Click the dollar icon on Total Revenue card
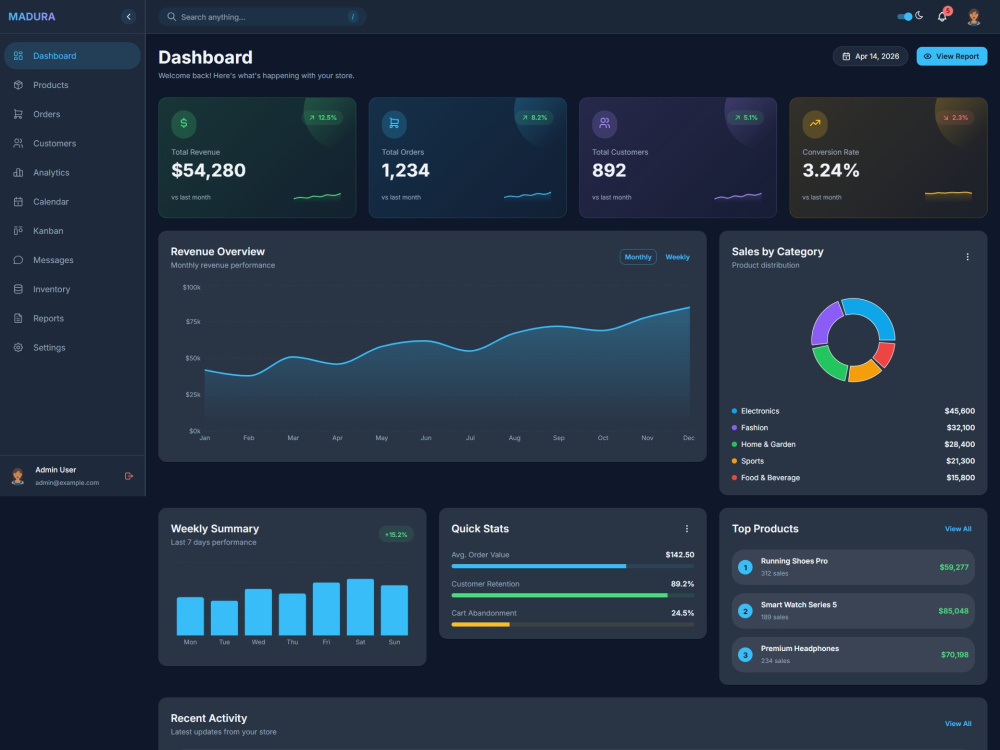1000x750 pixels. [184, 123]
